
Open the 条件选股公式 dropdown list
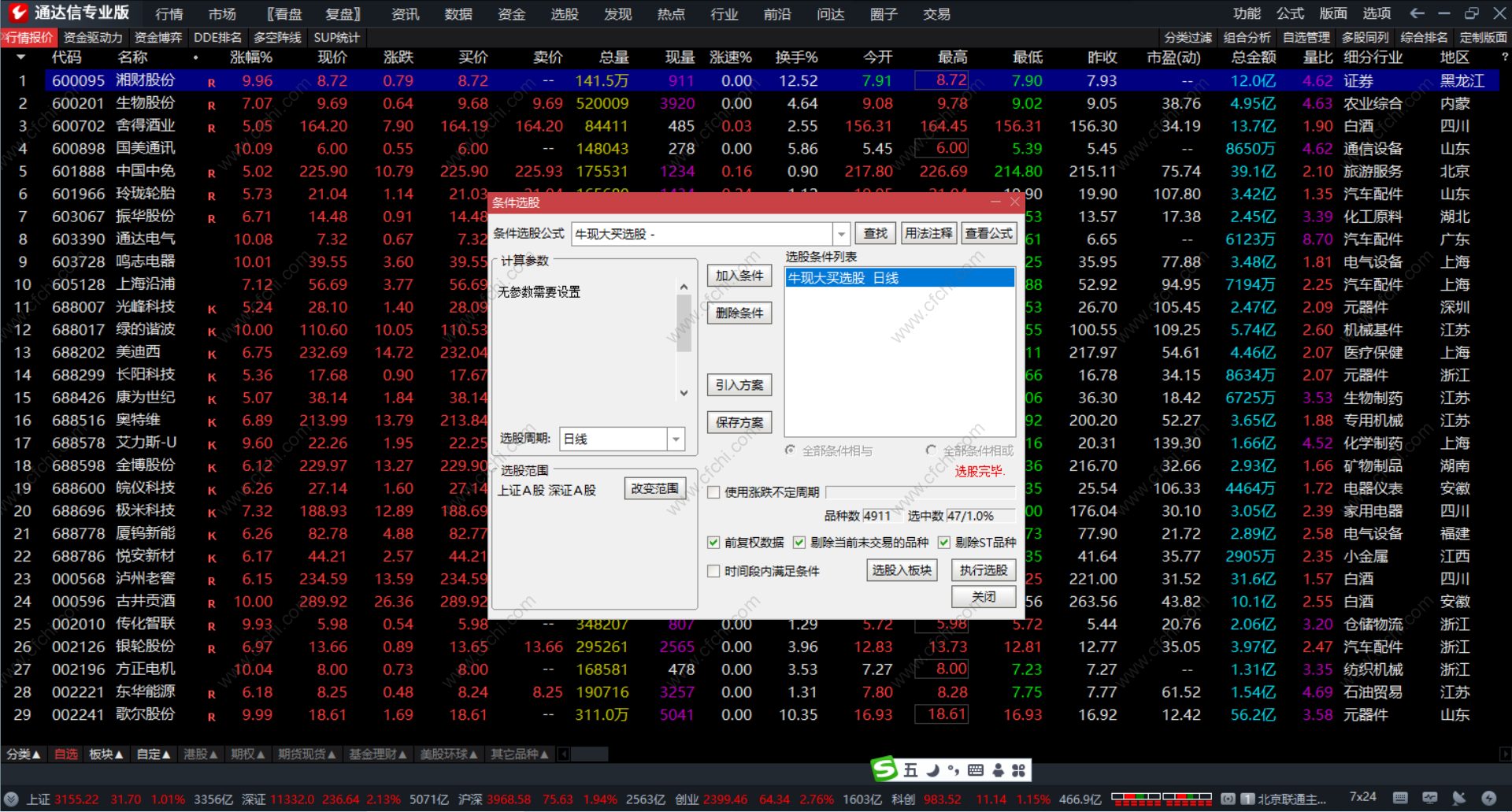[x=841, y=233]
